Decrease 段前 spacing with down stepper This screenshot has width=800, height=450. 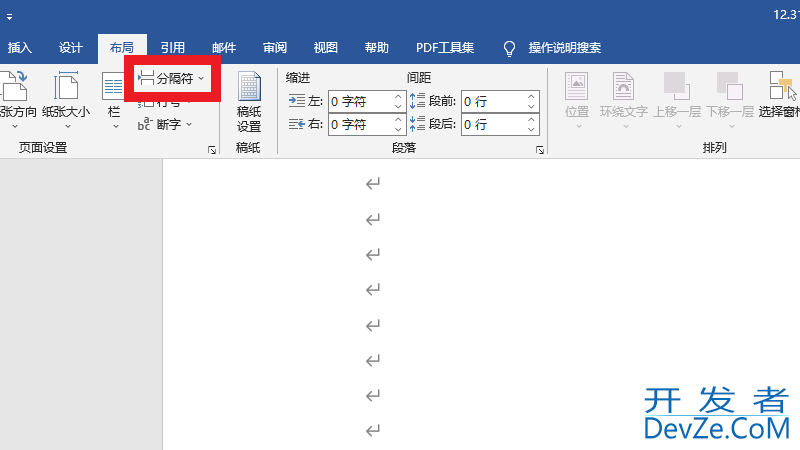[x=531, y=107]
